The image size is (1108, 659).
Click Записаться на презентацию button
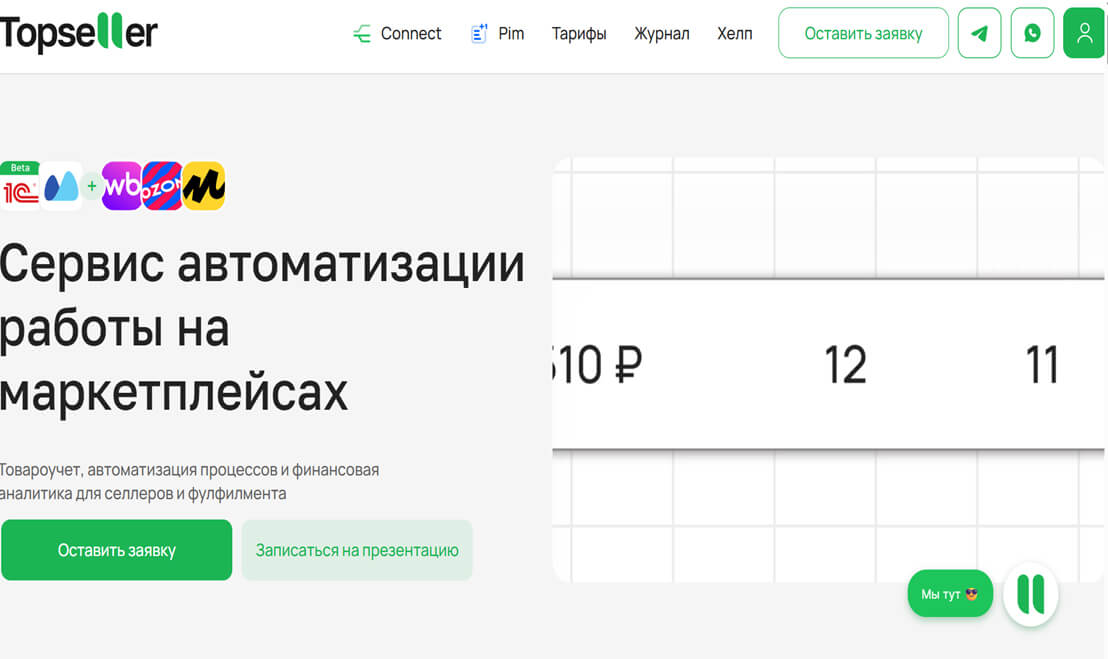coord(357,550)
